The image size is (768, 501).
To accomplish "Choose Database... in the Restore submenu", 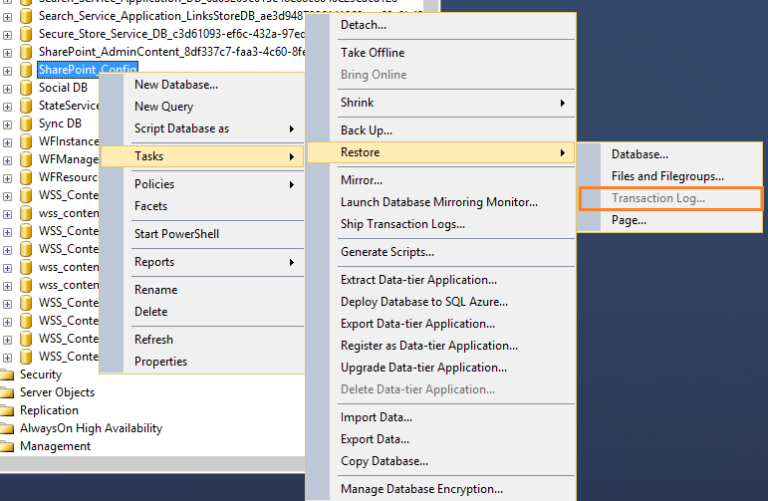I will (x=670, y=154).
